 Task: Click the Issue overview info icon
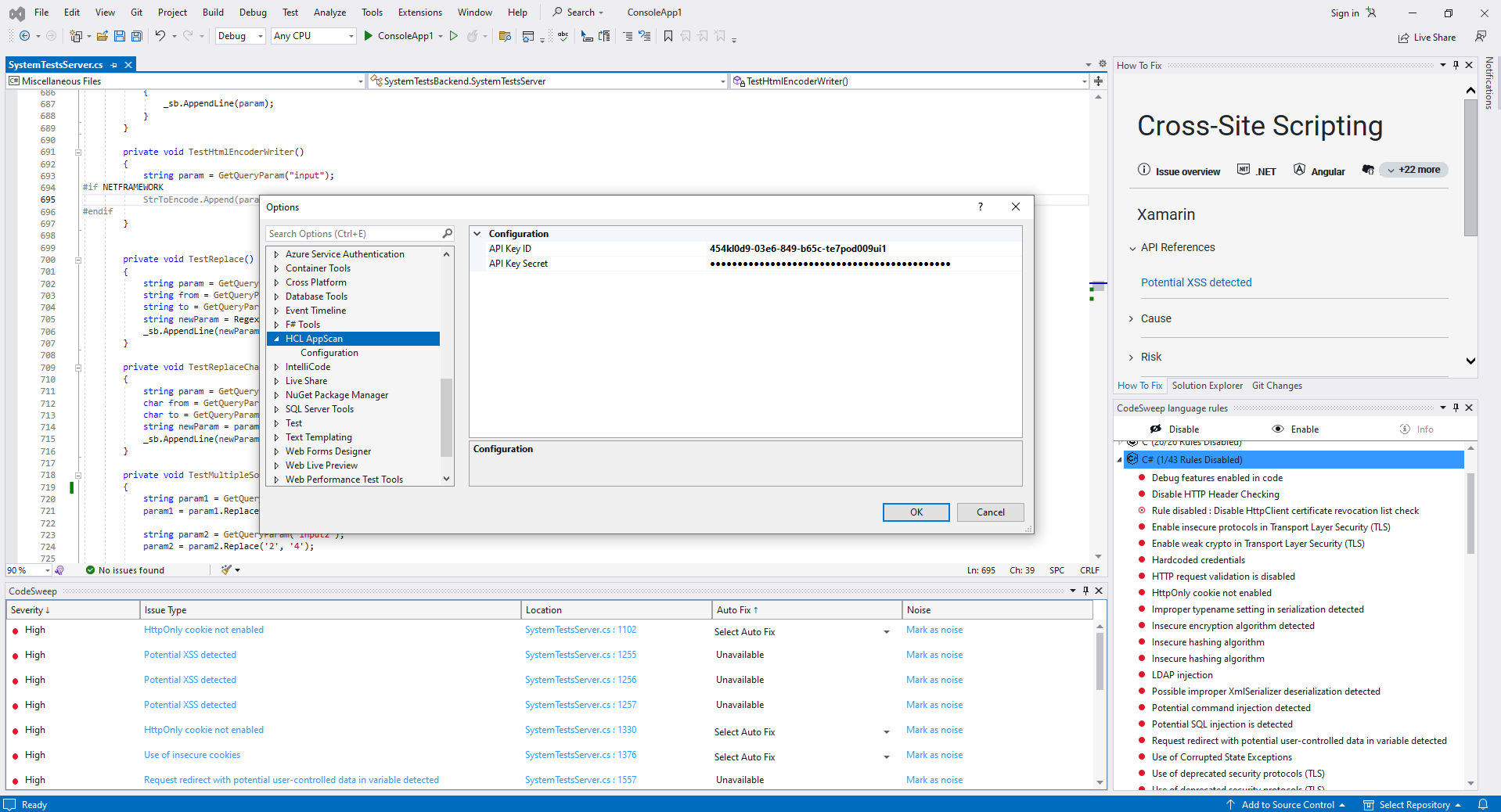point(1144,170)
